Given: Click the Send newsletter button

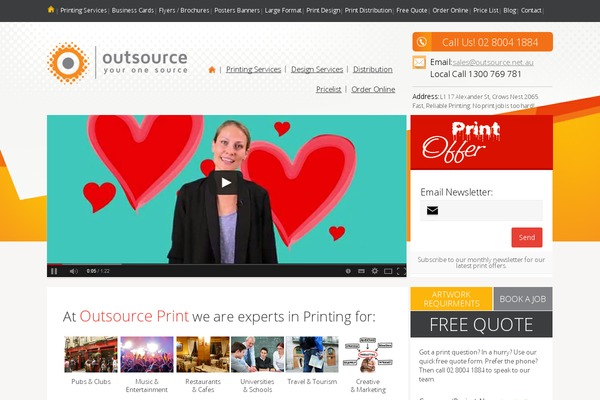Looking at the screenshot, I should (x=527, y=237).
